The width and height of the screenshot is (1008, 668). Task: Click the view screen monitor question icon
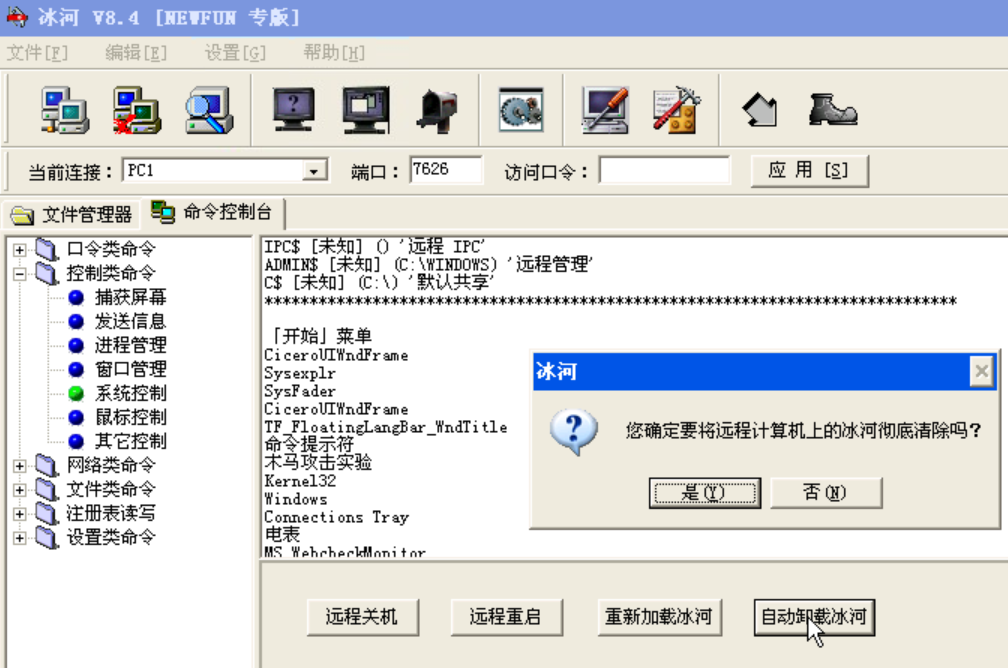point(293,110)
